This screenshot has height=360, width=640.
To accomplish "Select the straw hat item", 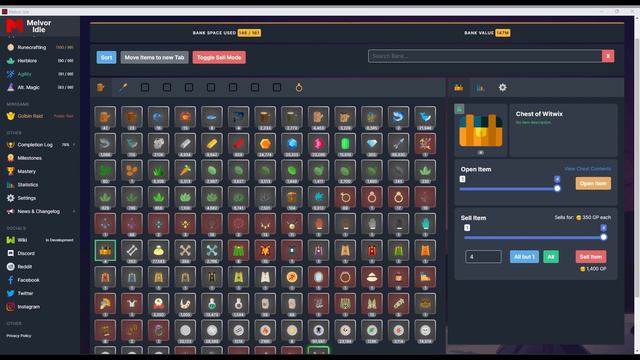I will [372, 278].
